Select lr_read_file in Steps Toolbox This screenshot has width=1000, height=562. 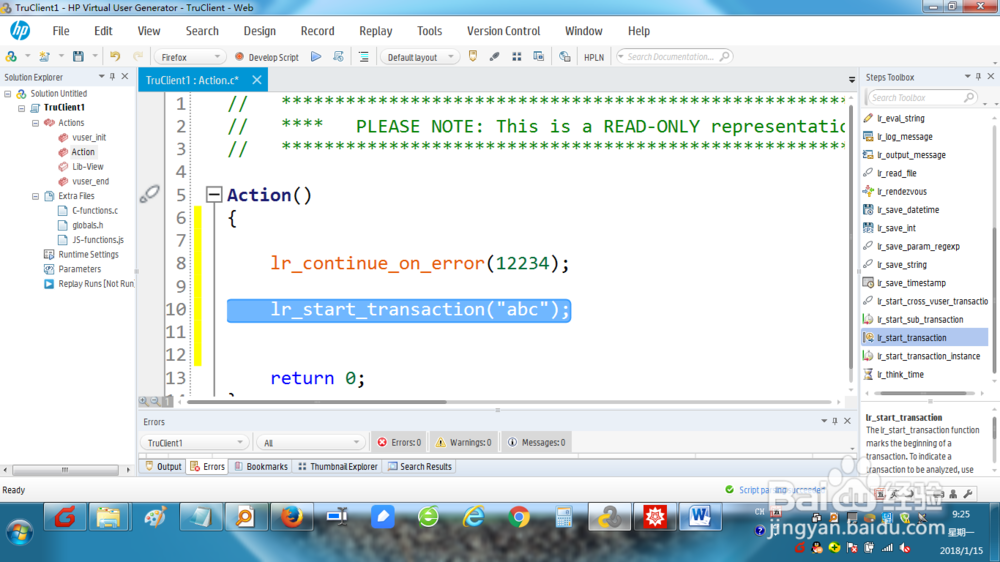(897, 173)
